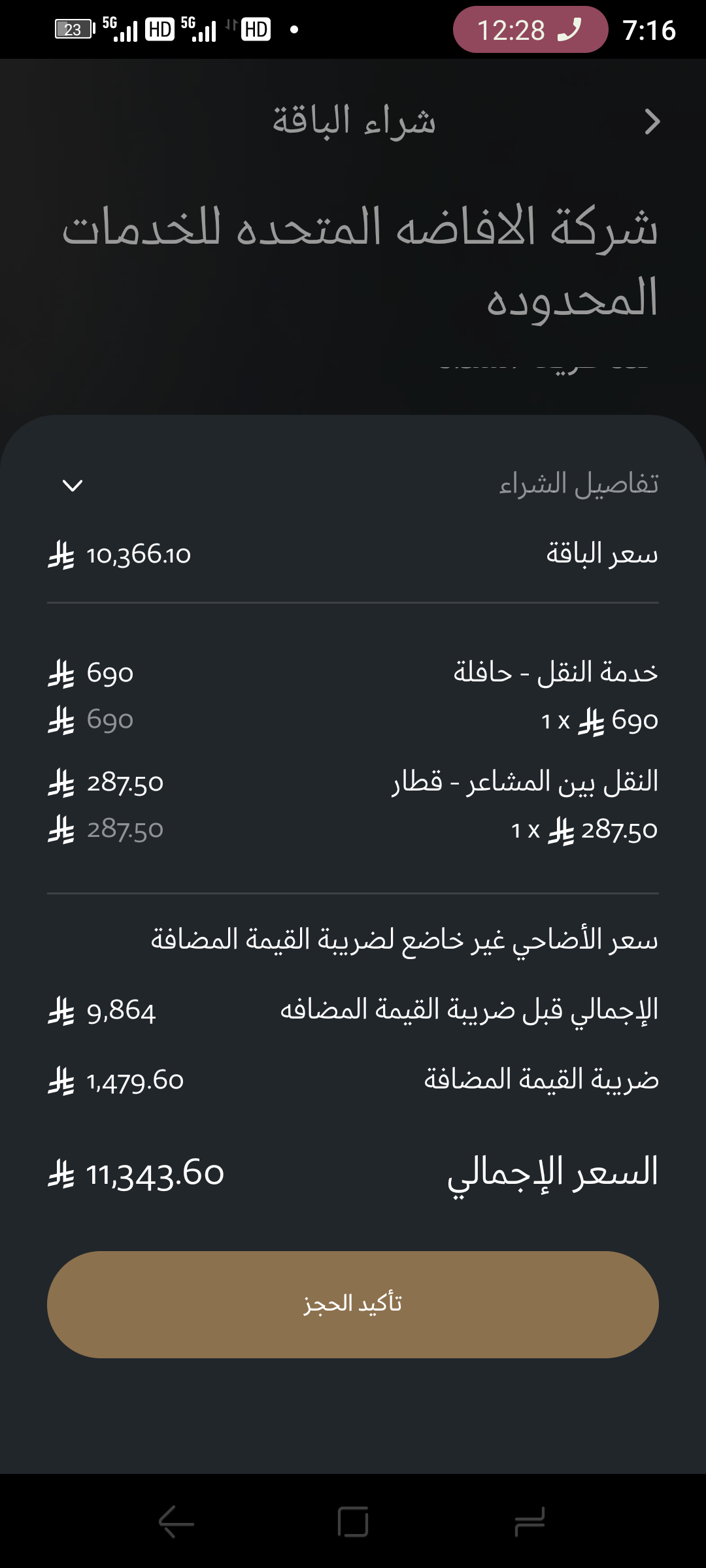Viewport: 706px width, 1568px height.
Task: Tap the purchase package page title
Action: [x=354, y=122]
